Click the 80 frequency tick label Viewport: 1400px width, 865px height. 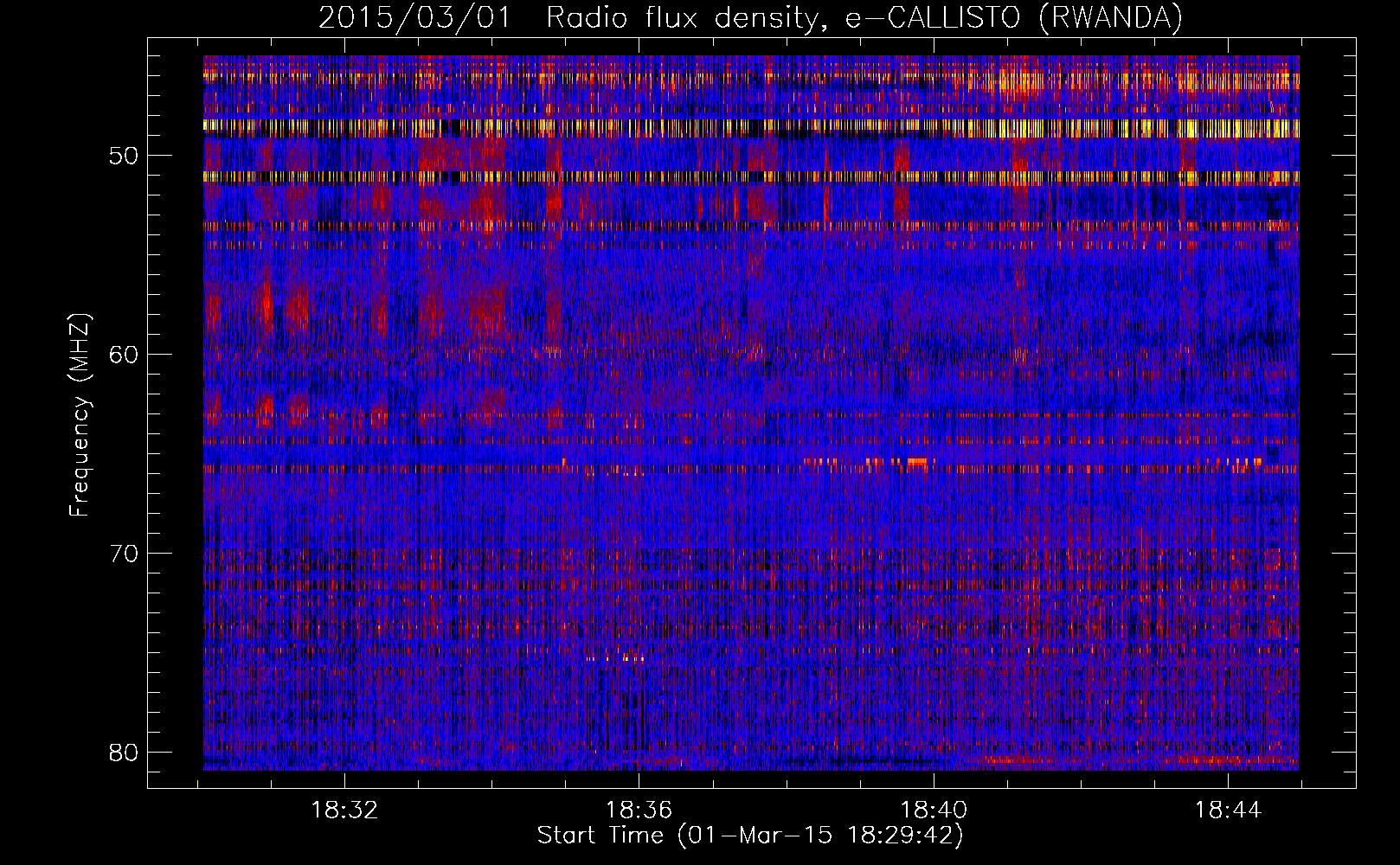point(125,753)
